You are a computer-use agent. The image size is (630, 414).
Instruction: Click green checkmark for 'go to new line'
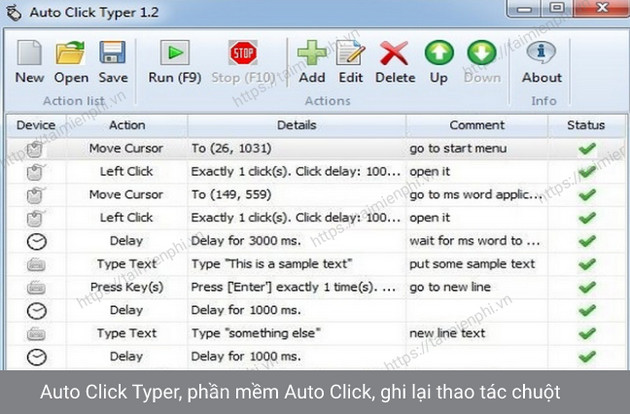[587, 287]
